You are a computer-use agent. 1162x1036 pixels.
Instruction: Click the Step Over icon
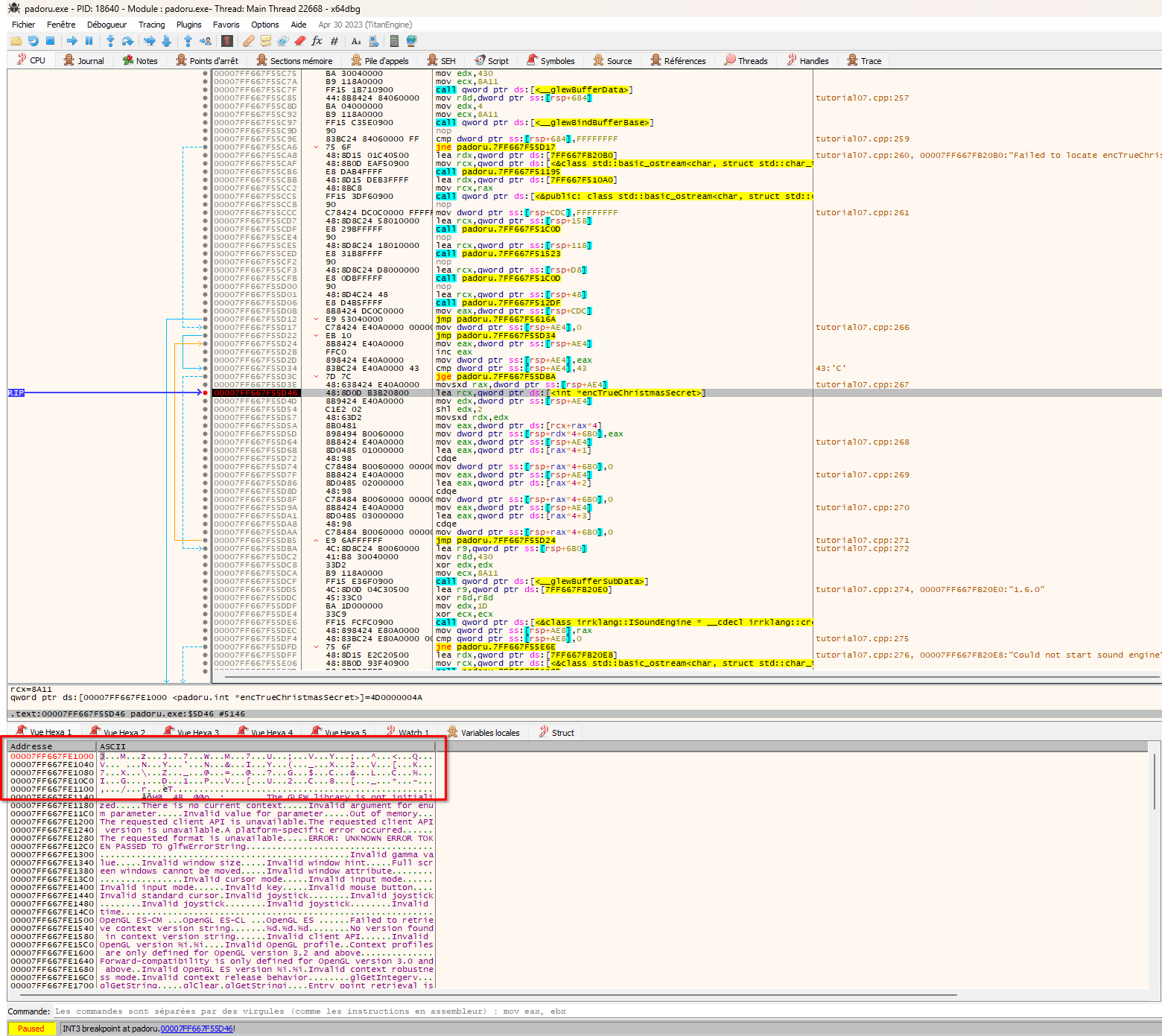click(127, 41)
